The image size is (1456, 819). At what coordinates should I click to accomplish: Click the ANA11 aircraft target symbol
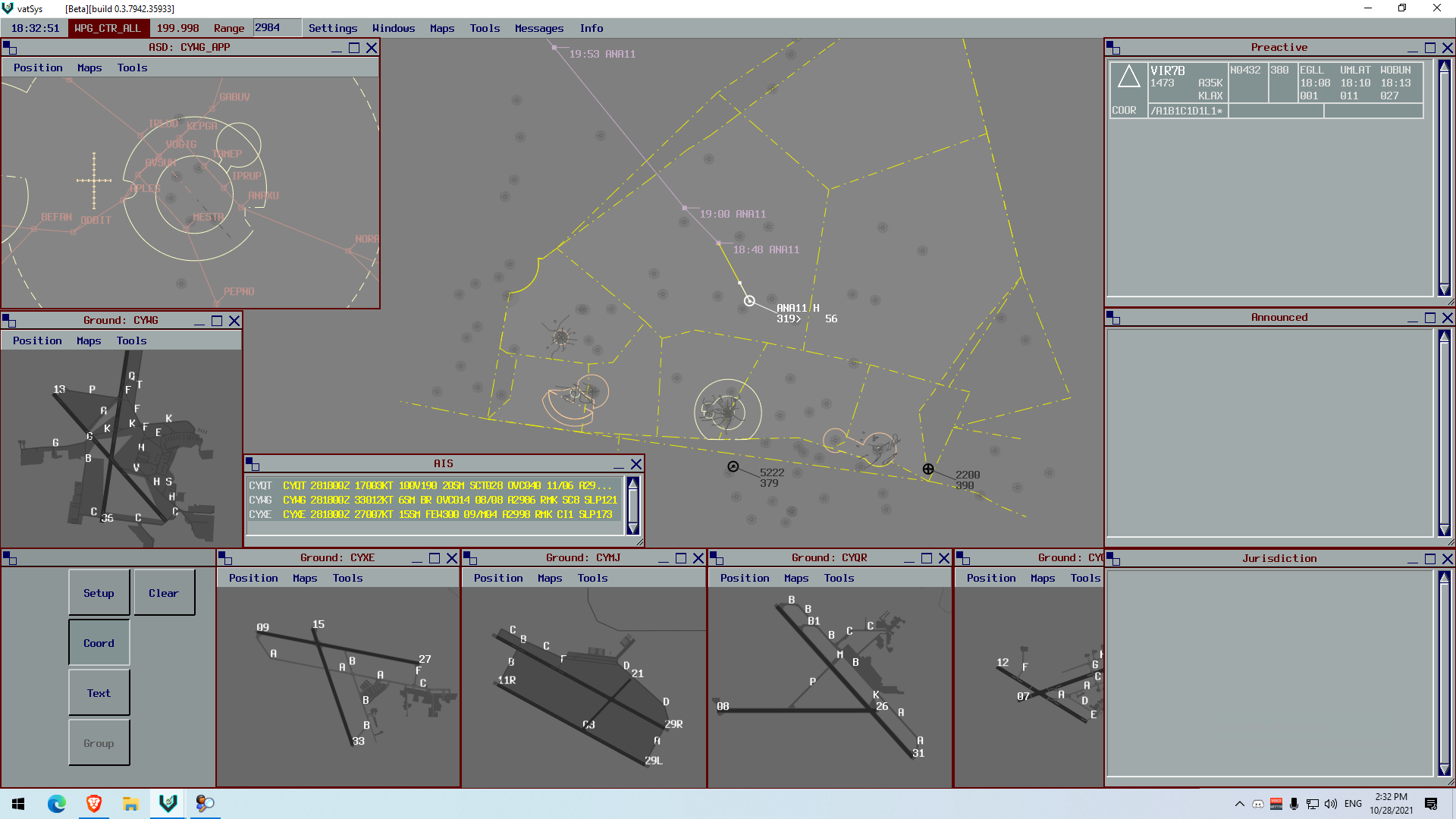click(749, 301)
